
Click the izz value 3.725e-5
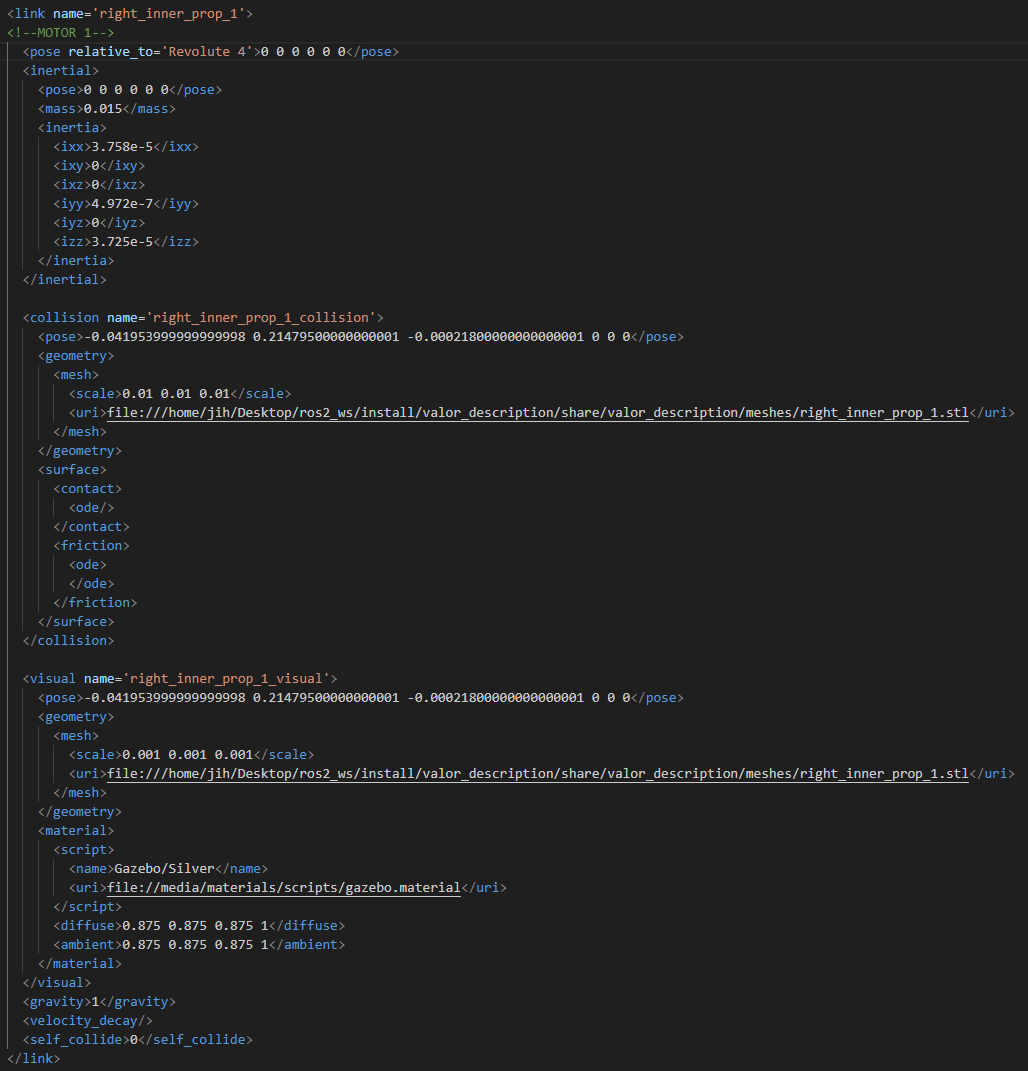[122, 242]
